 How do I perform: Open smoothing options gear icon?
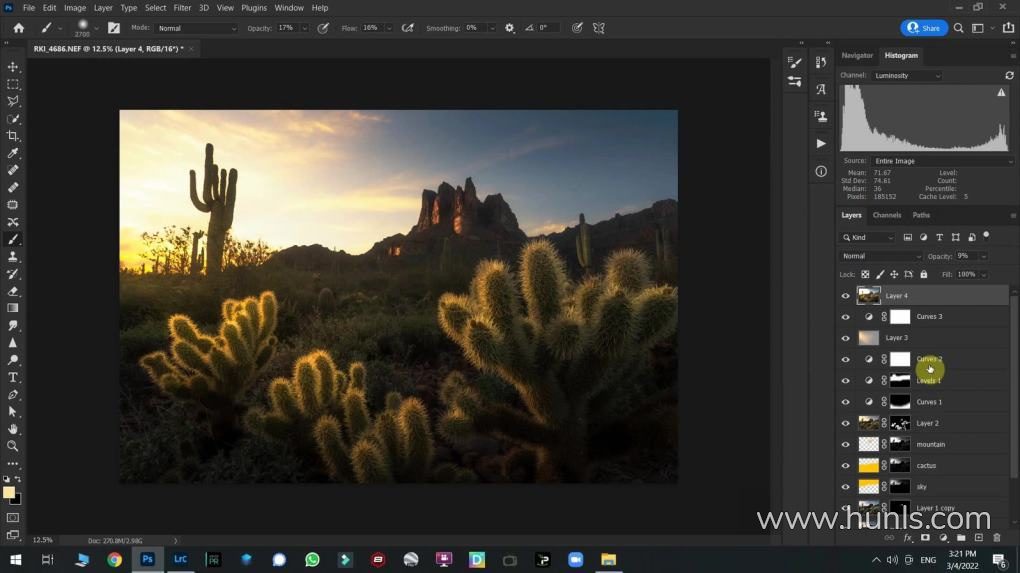coord(510,28)
